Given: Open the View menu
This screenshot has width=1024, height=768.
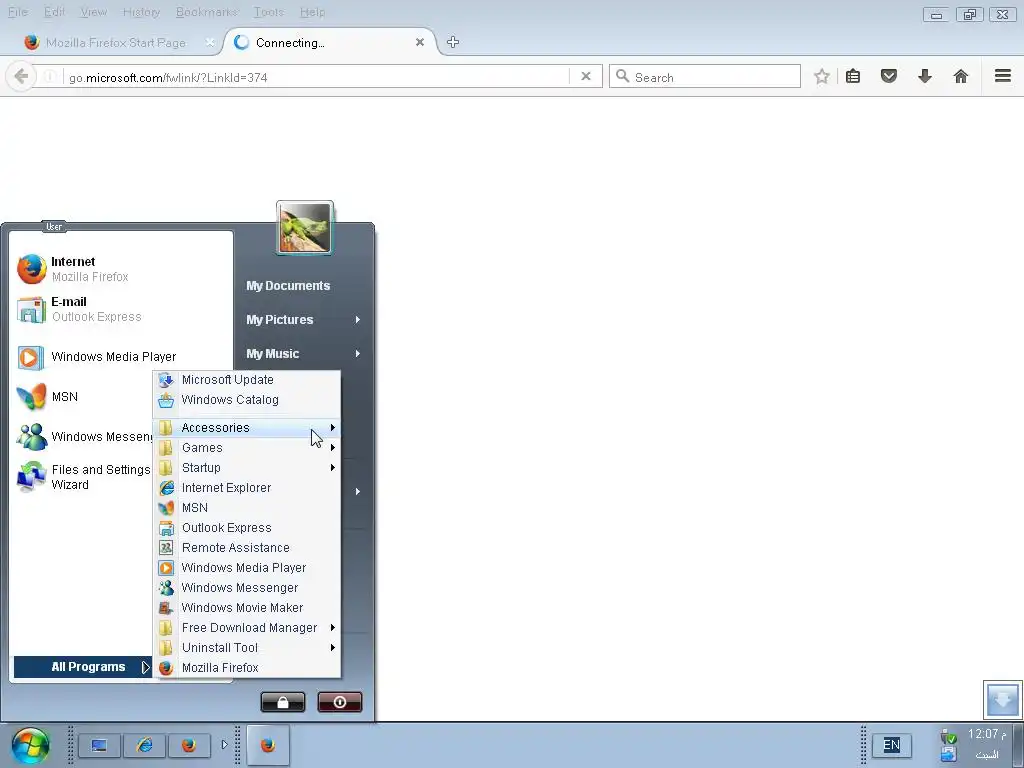Looking at the screenshot, I should pos(93,12).
